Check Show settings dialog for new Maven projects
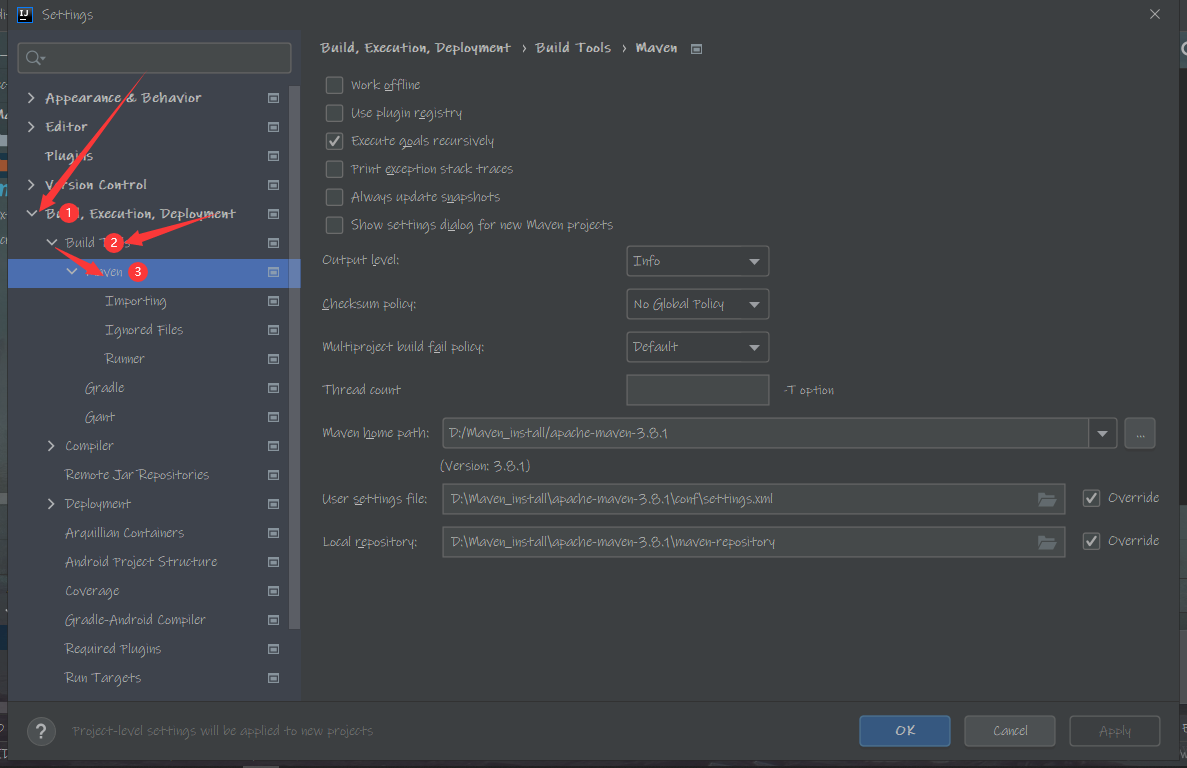Screen dimensions: 1187x768 [x=334, y=225]
